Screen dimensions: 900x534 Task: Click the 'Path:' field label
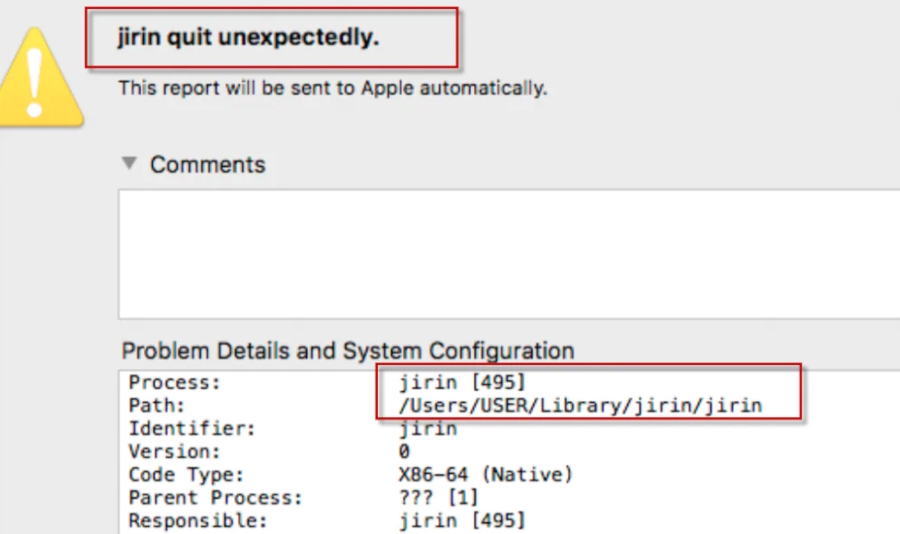click(158, 406)
